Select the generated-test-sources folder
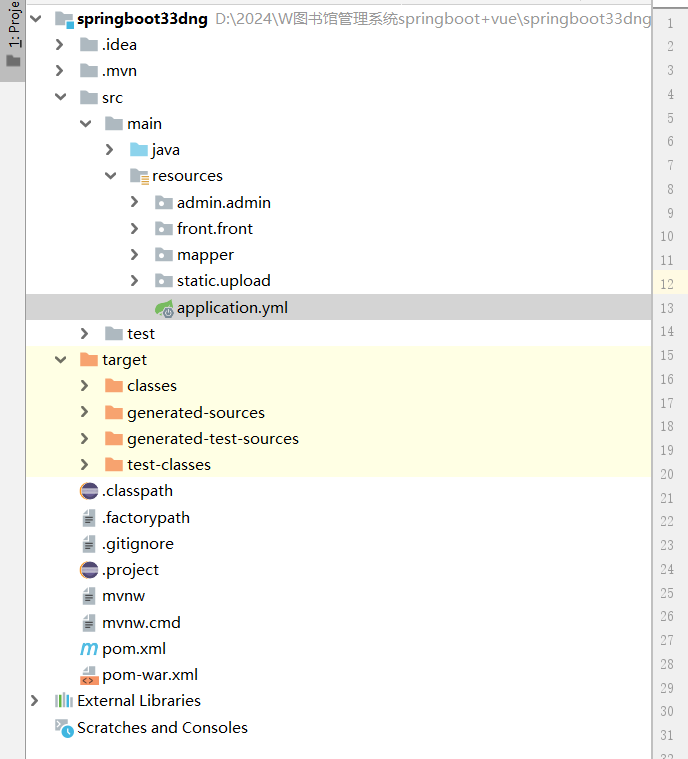 coord(212,439)
